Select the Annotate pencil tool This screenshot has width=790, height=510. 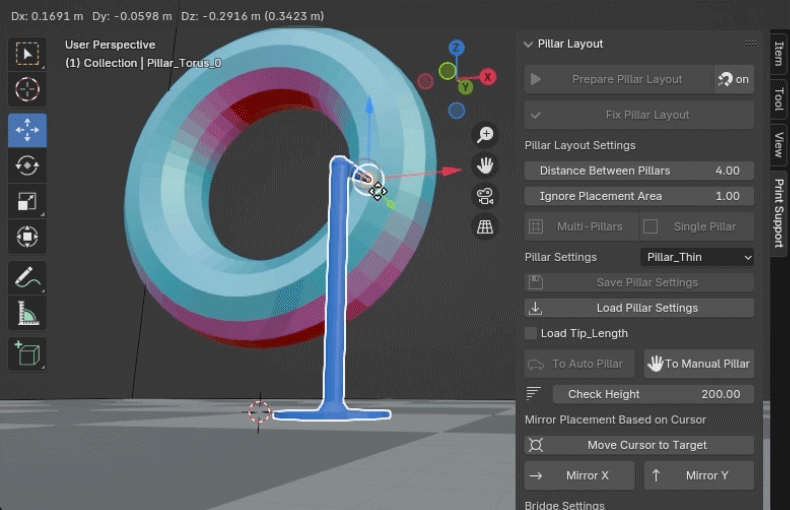(27, 278)
